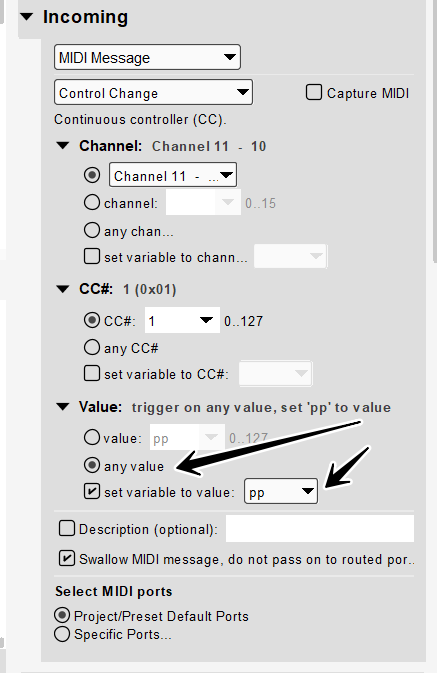Check 'set variable to CC#' checkbox

pos(92,373)
